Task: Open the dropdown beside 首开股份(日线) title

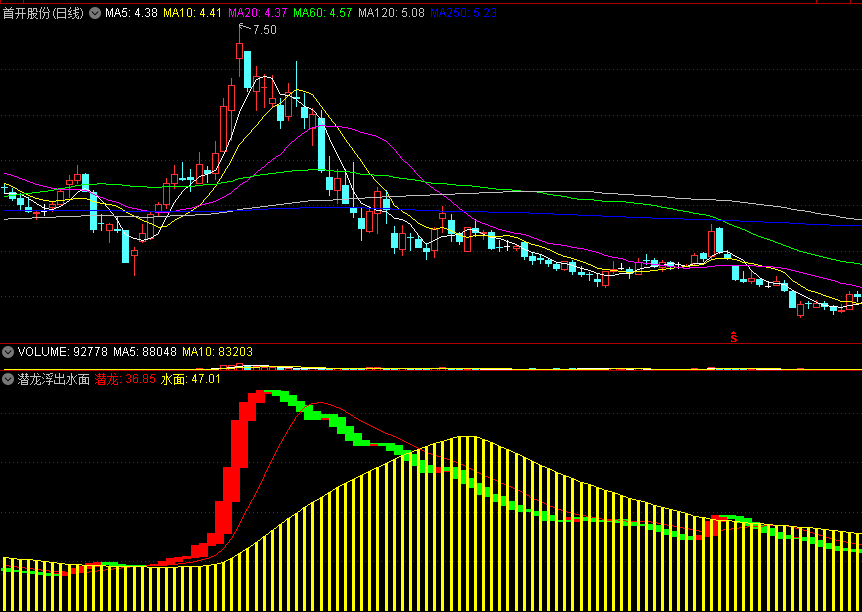Action: 95,13
